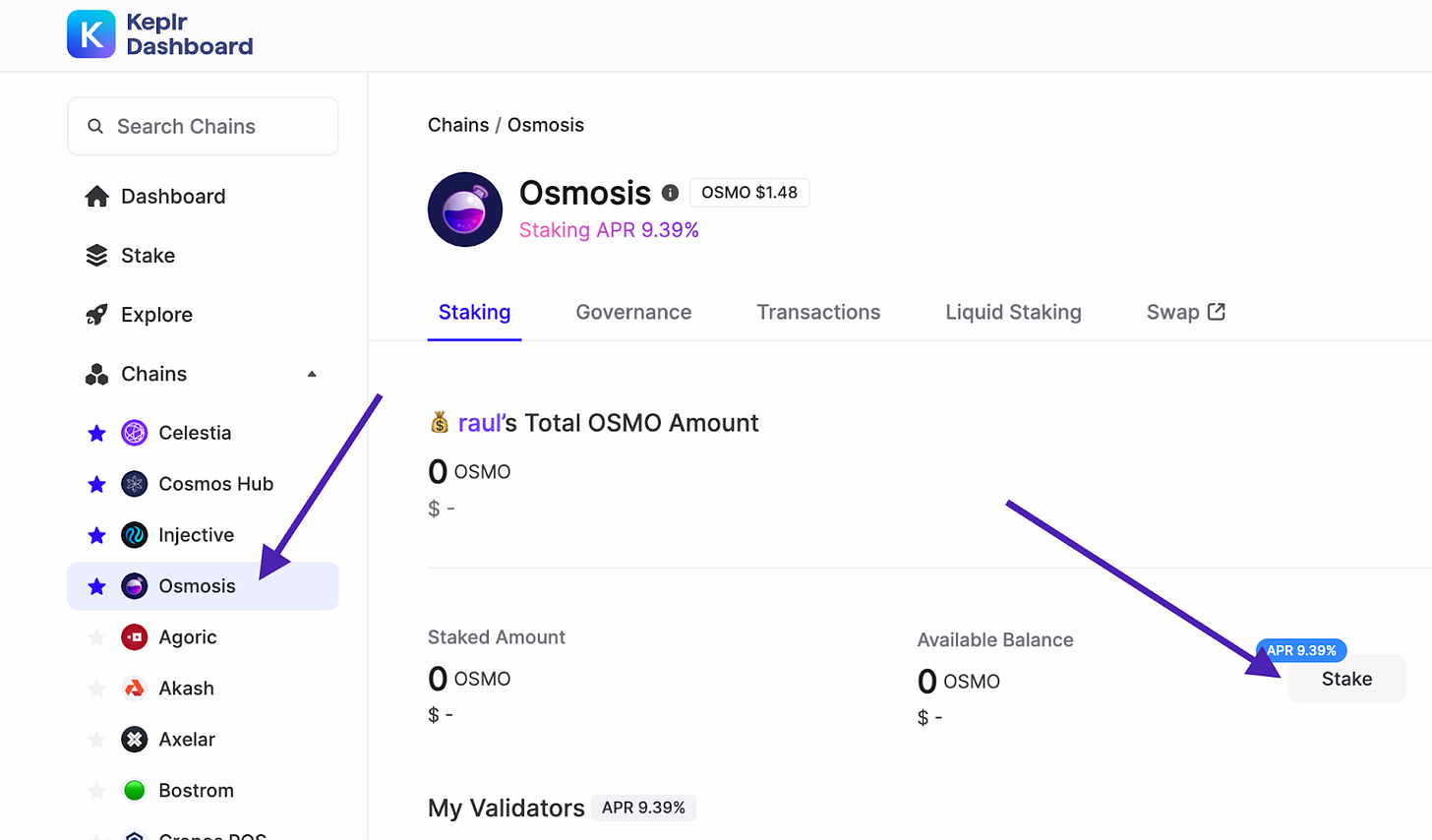Click the Agoric chain logo
The image size is (1432, 840).
(135, 637)
